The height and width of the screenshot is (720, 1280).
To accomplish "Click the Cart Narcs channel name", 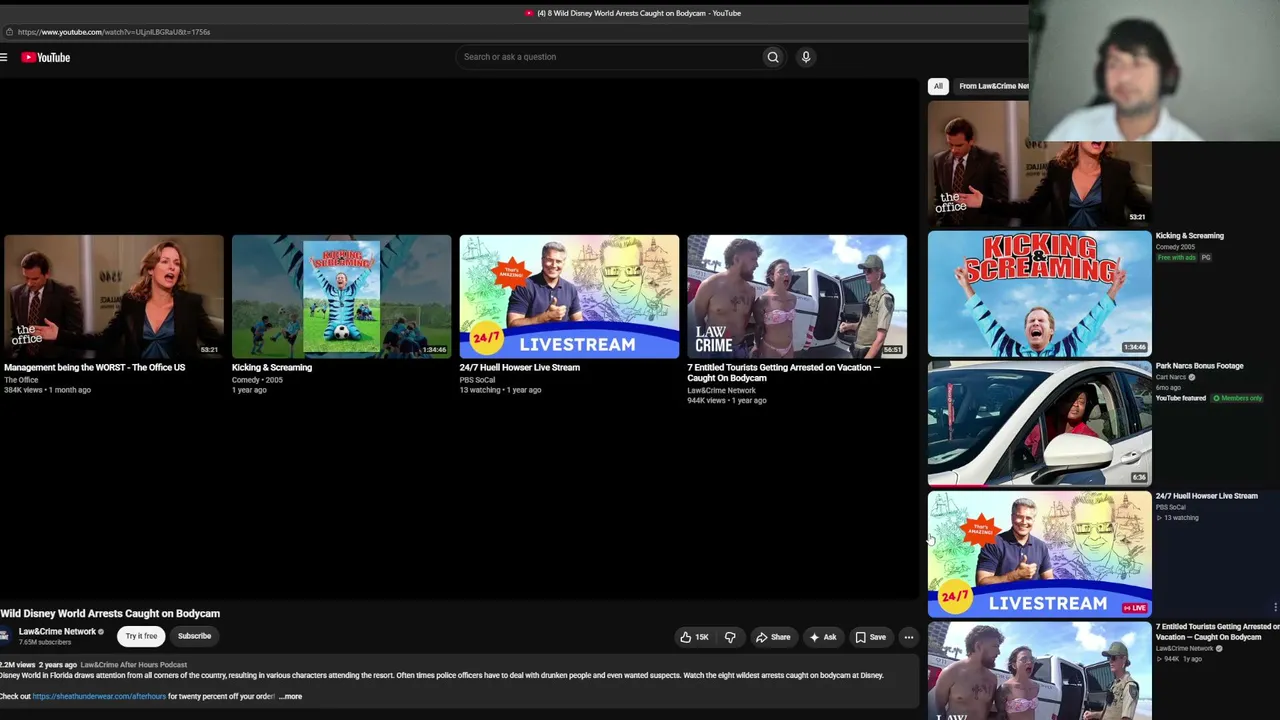I will (x=1171, y=378).
